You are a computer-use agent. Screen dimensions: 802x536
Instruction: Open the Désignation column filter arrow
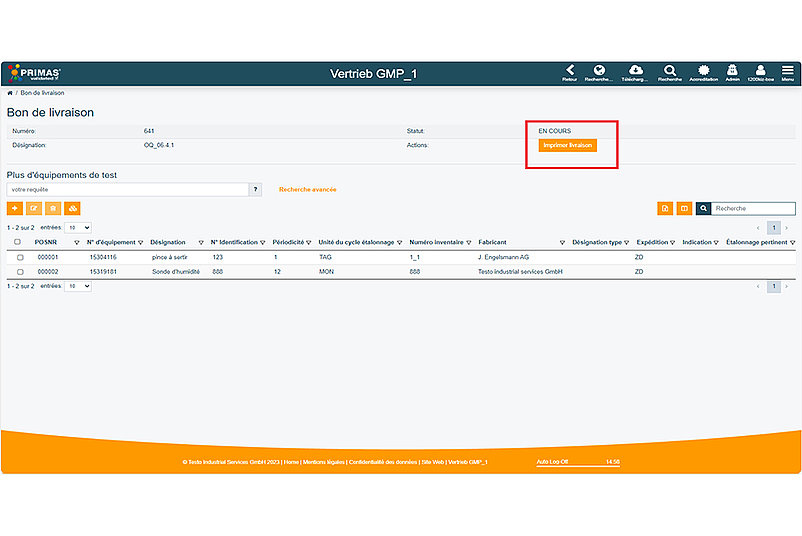tap(201, 242)
